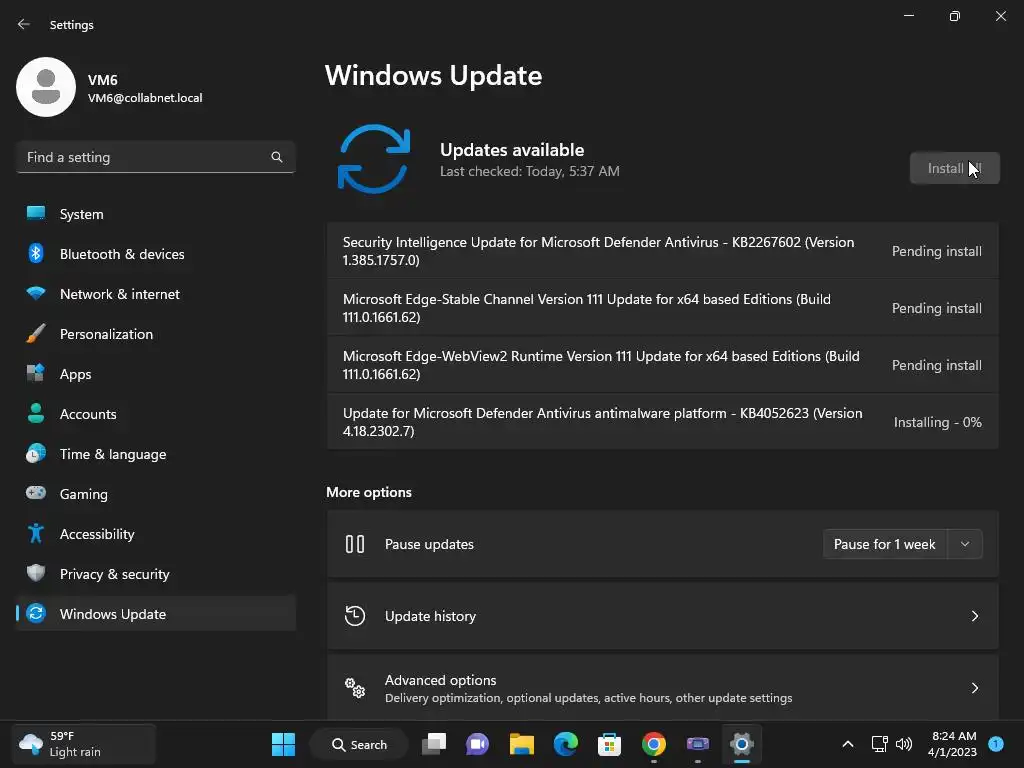The height and width of the screenshot is (768, 1024).
Task: Click the volume speaker tray icon
Action: [x=904, y=744]
